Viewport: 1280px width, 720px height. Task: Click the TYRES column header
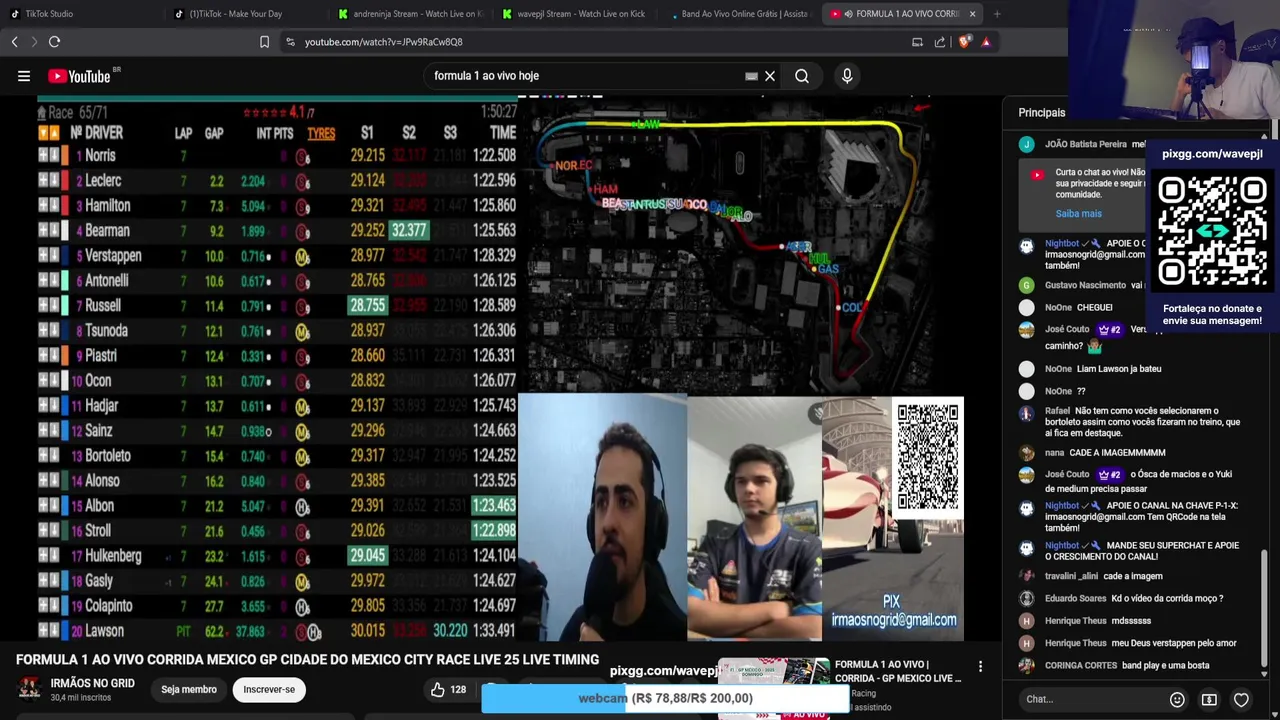[321, 133]
